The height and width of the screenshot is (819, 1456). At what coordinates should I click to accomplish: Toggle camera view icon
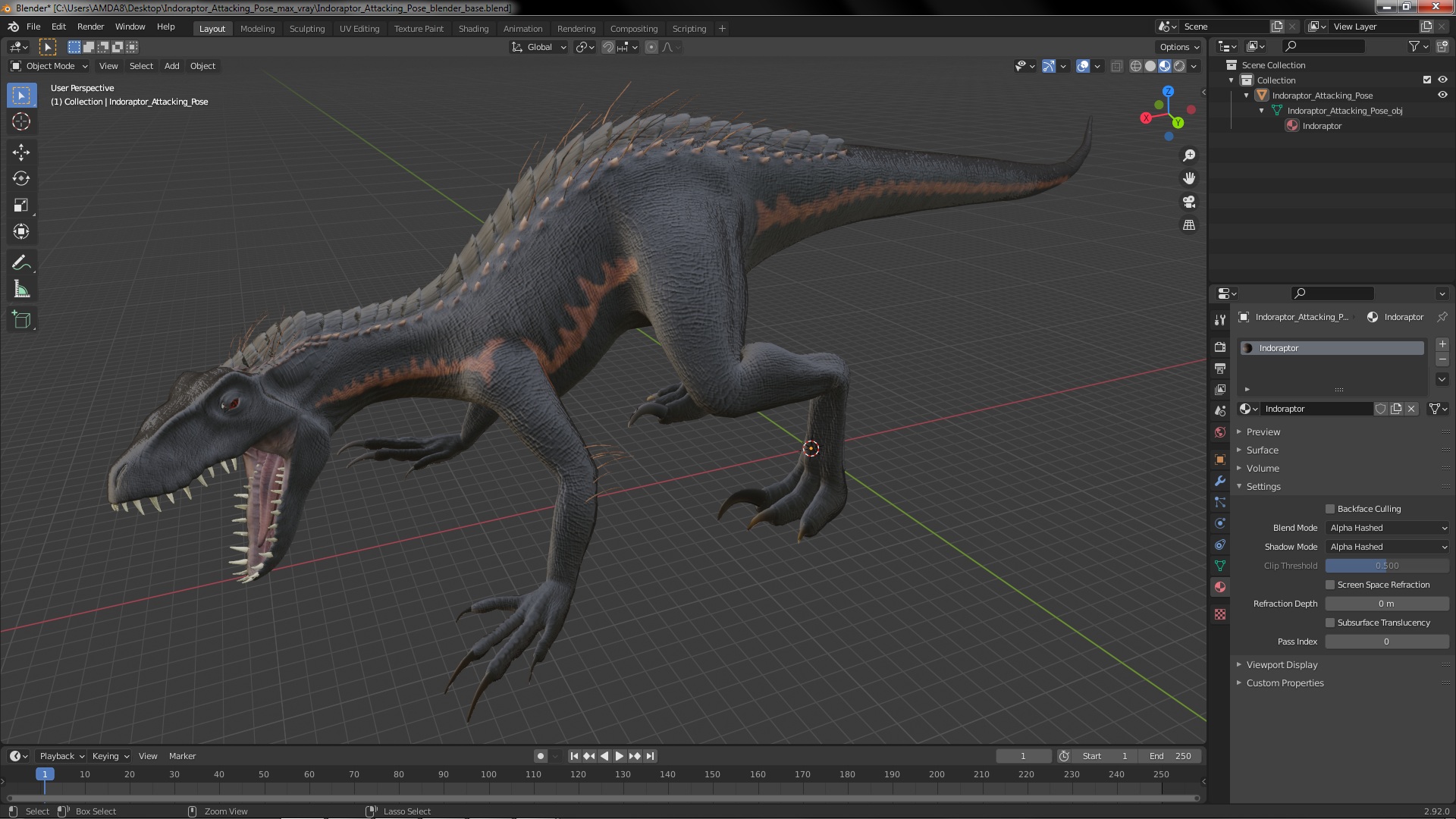[1189, 202]
